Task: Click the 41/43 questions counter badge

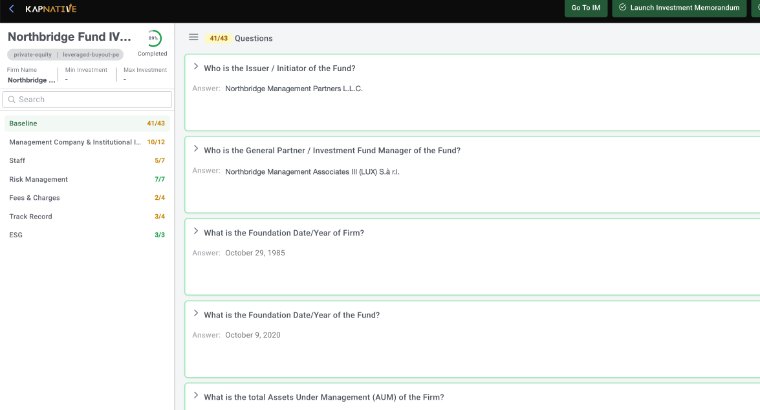Action: [x=219, y=38]
